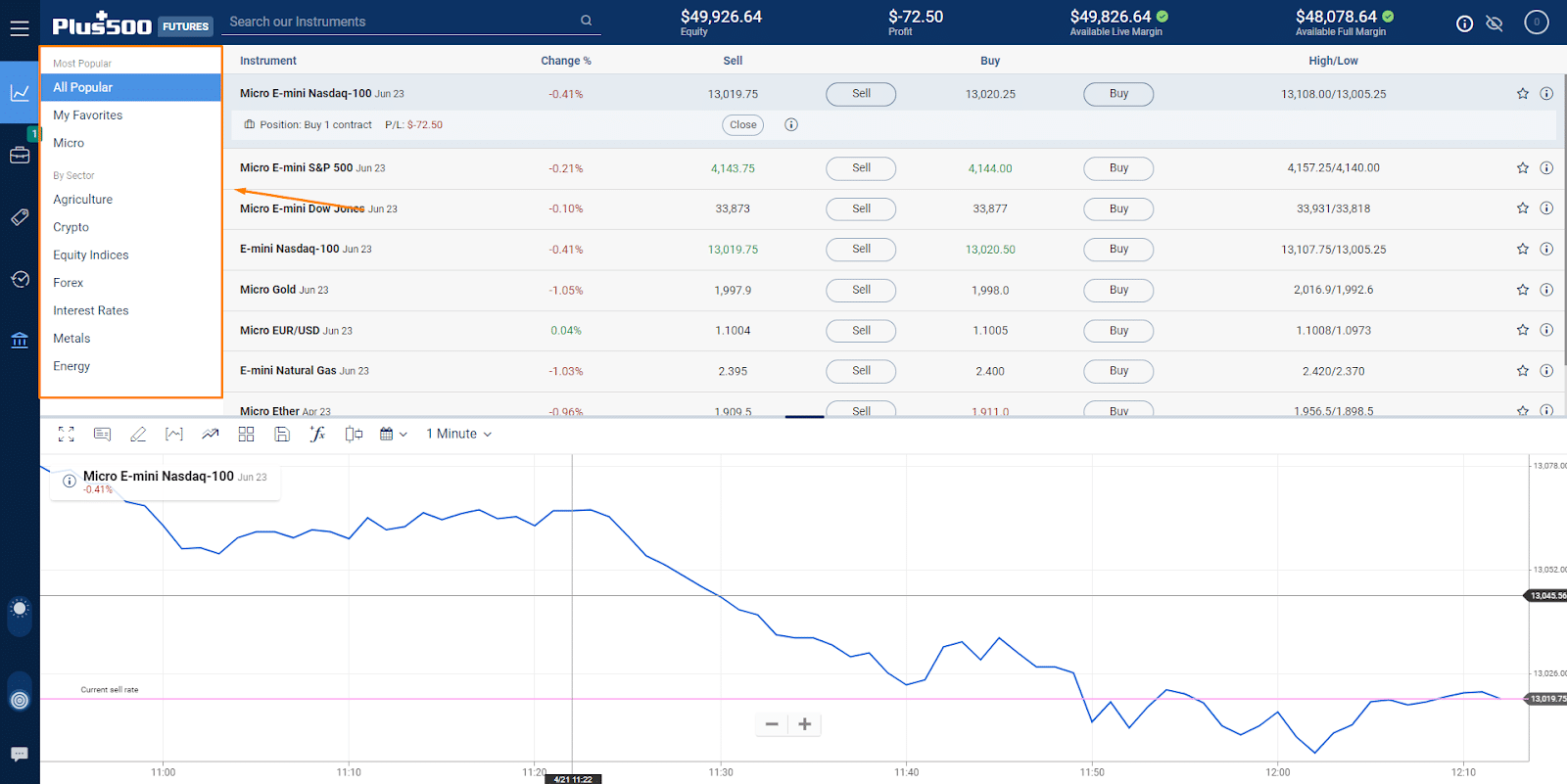Open the info icon in top bar
The height and width of the screenshot is (784, 1567).
click(x=1464, y=23)
